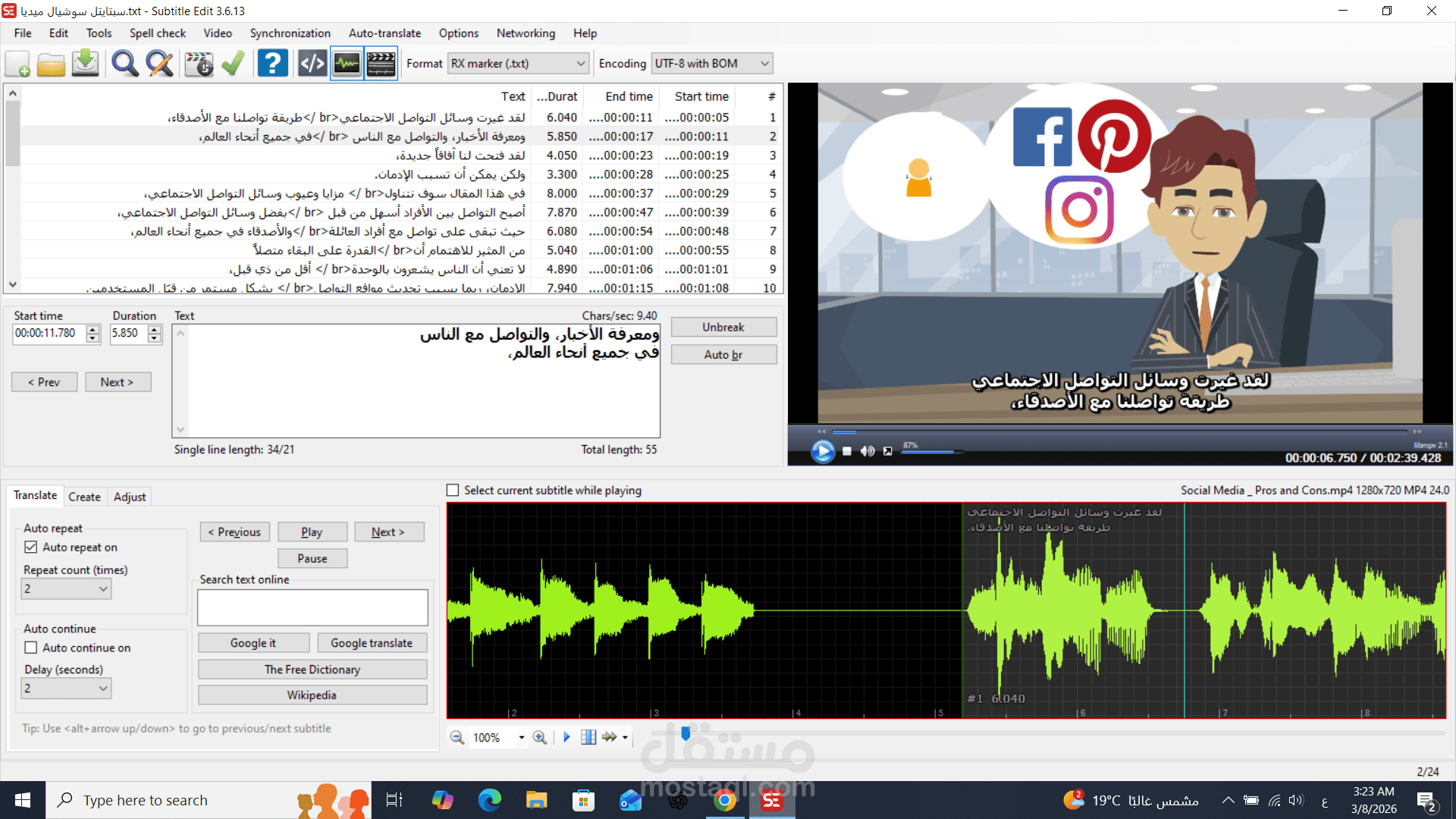Check Select current subtitle while playing
The width and height of the screenshot is (1456, 819).
[453, 491]
